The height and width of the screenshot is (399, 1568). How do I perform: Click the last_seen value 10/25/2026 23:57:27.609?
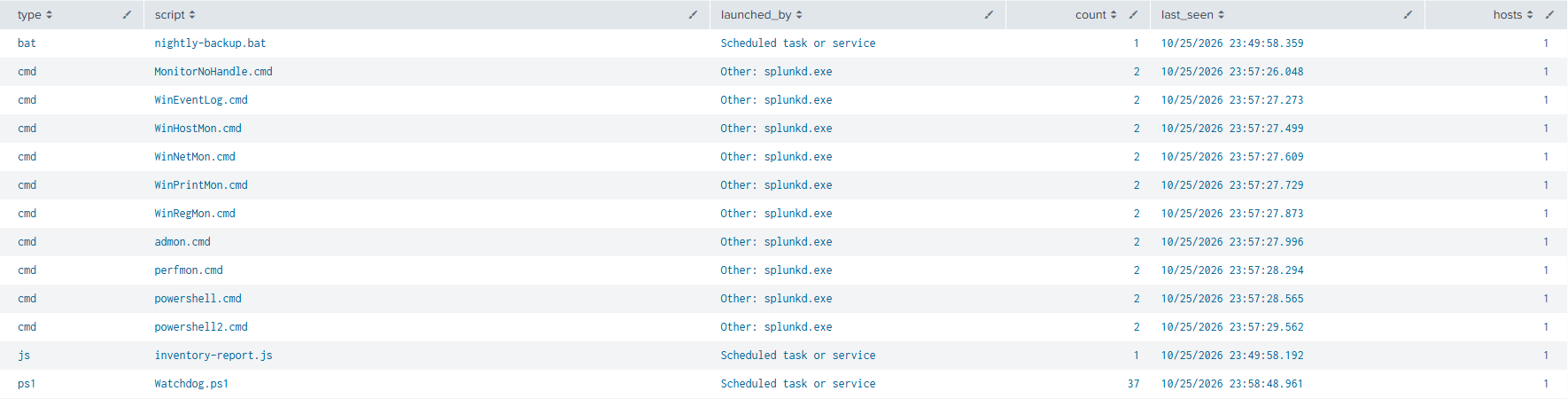point(1232,157)
